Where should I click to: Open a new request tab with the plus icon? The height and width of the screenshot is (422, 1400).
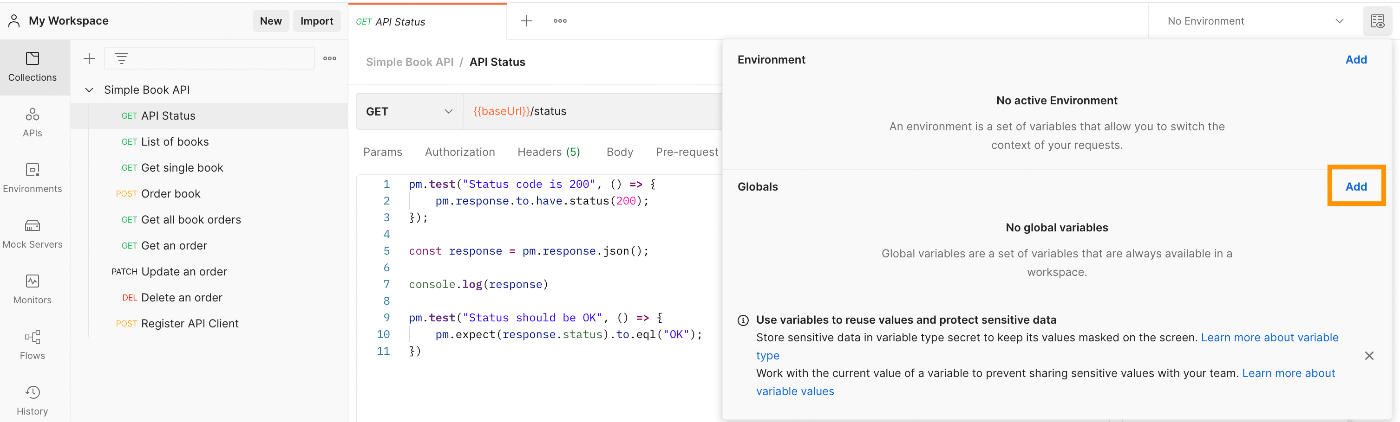point(526,20)
